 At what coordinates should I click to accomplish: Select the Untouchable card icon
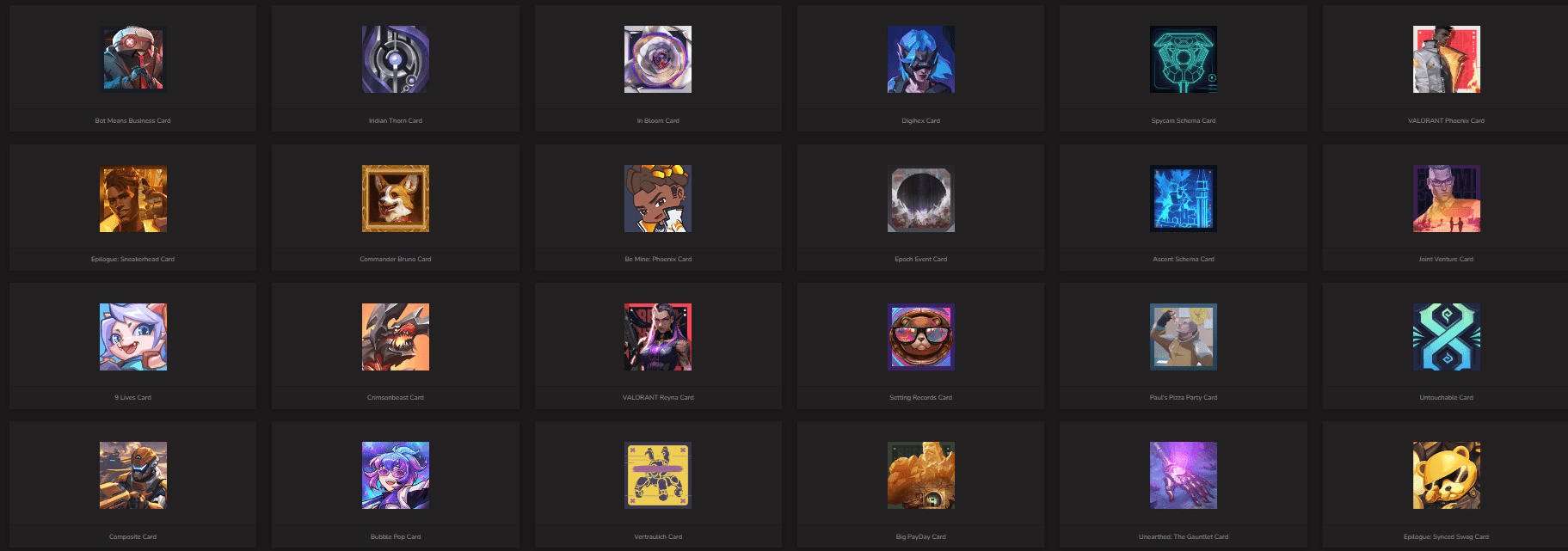1447,337
